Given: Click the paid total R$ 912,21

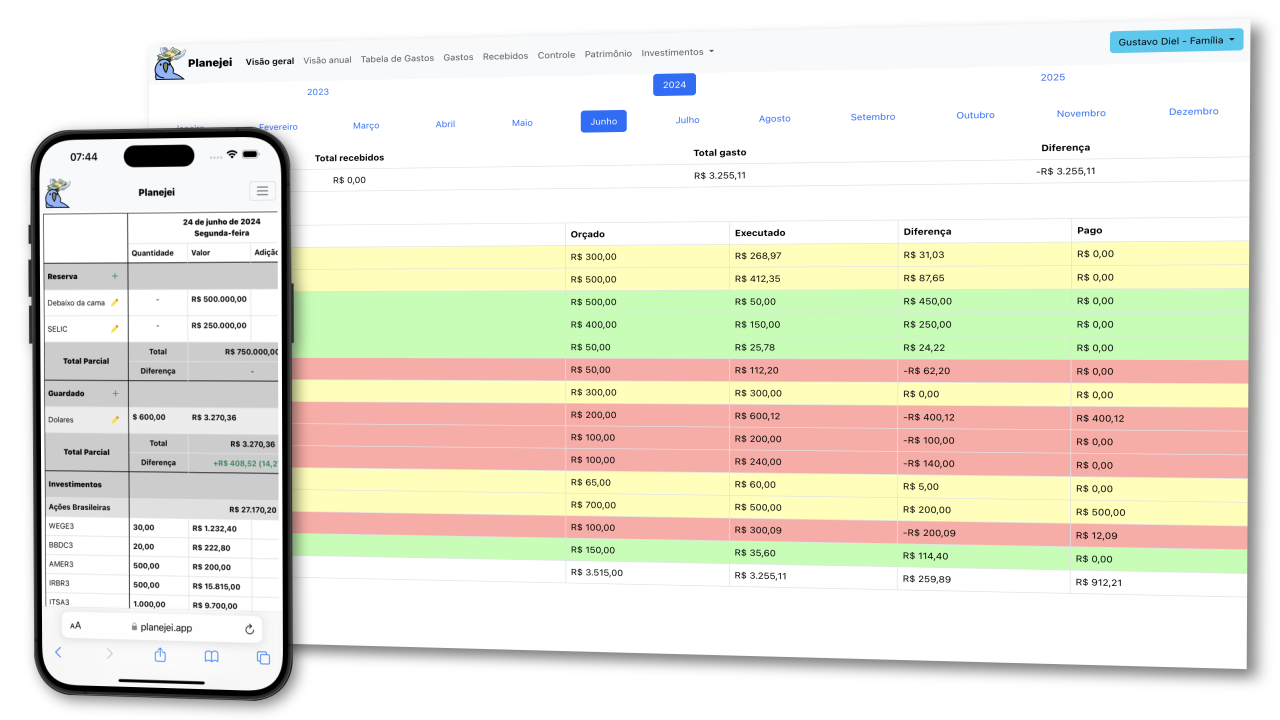Looking at the screenshot, I should (1099, 582).
